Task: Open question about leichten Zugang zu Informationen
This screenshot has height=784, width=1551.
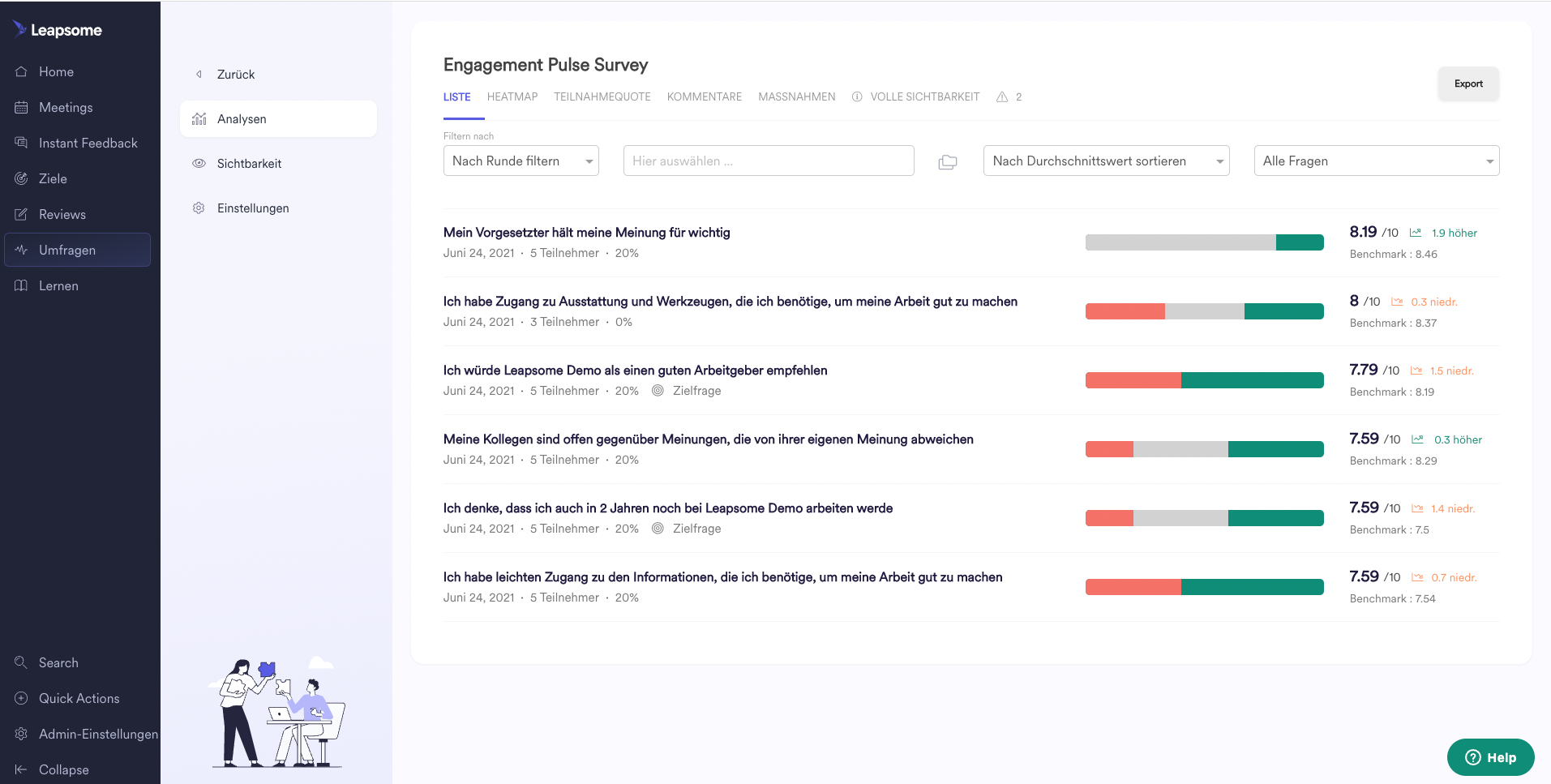Action: pyautogui.click(x=722, y=576)
